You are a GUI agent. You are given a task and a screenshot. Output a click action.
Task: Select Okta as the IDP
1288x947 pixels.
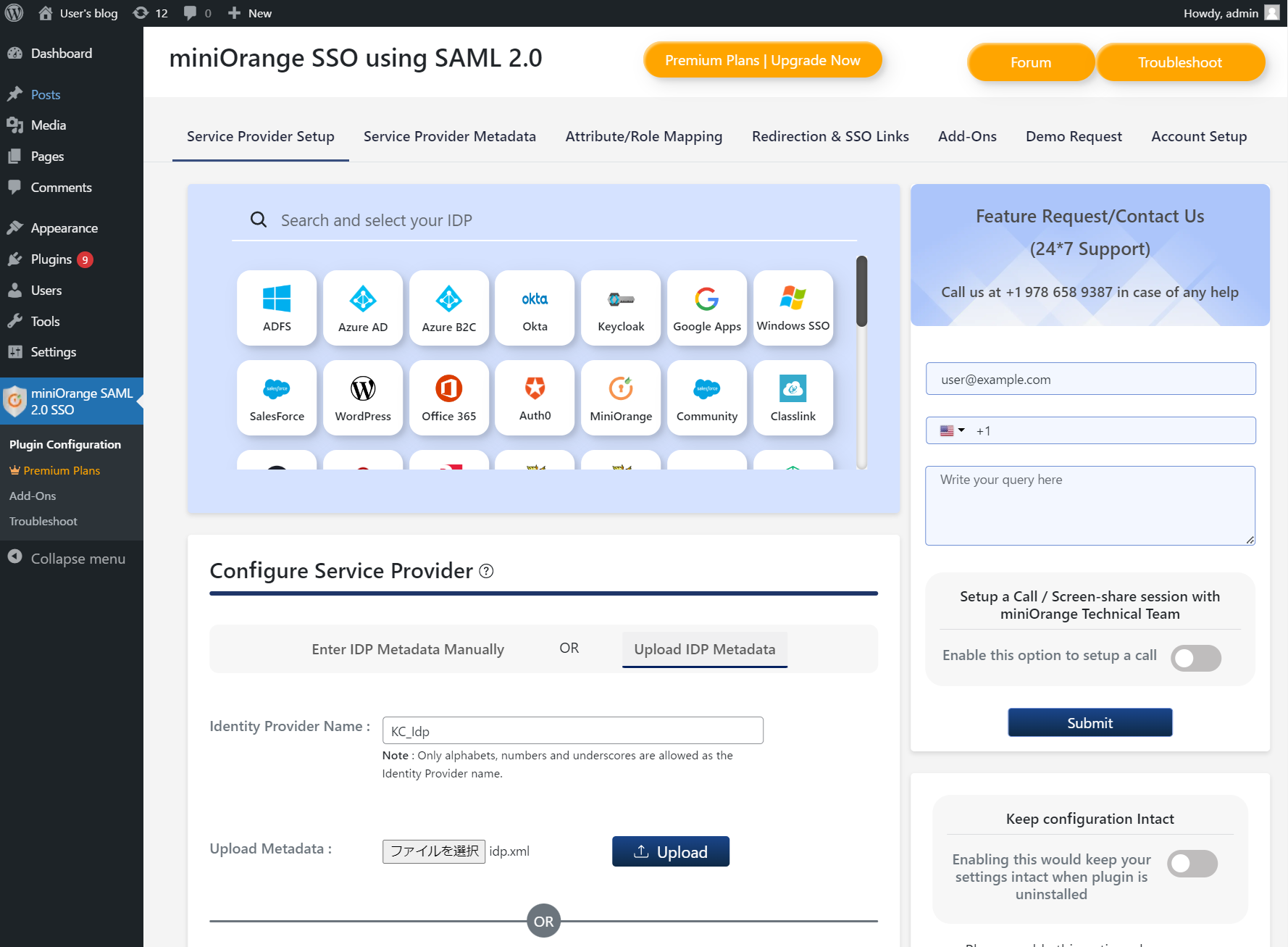pyautogui.click(x=535, y=308)
